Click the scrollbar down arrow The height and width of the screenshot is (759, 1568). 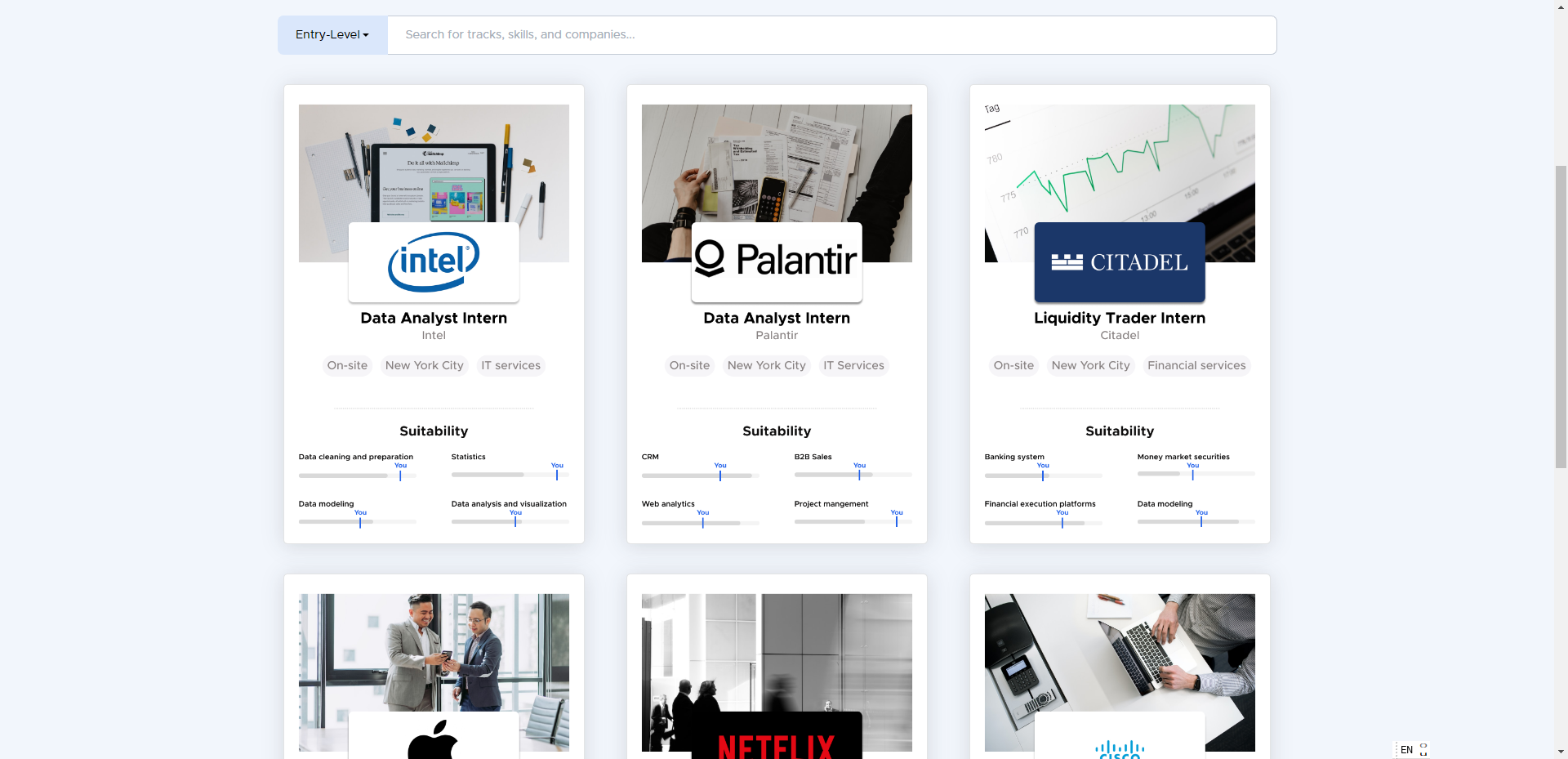tap(1561, 752)
